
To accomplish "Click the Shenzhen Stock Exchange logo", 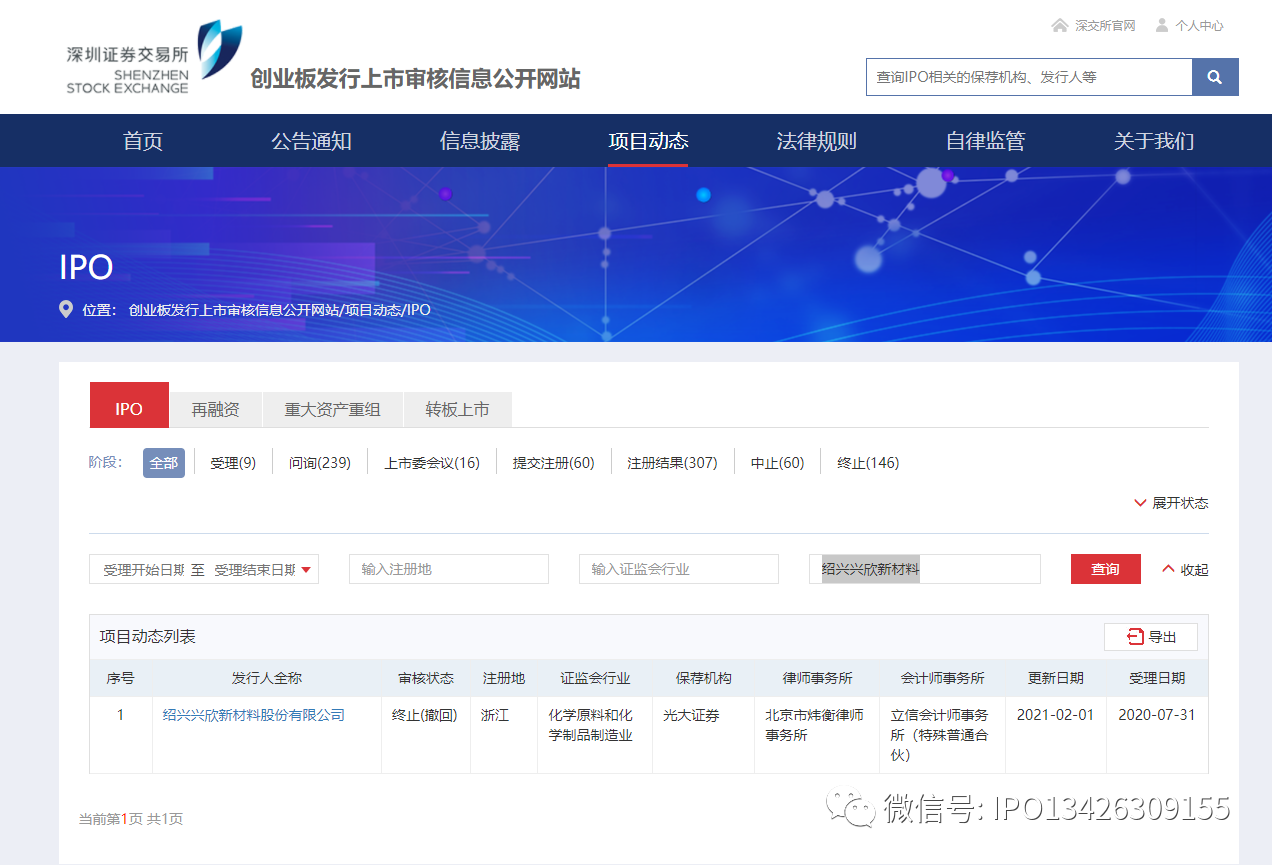I will coord(154,58).
